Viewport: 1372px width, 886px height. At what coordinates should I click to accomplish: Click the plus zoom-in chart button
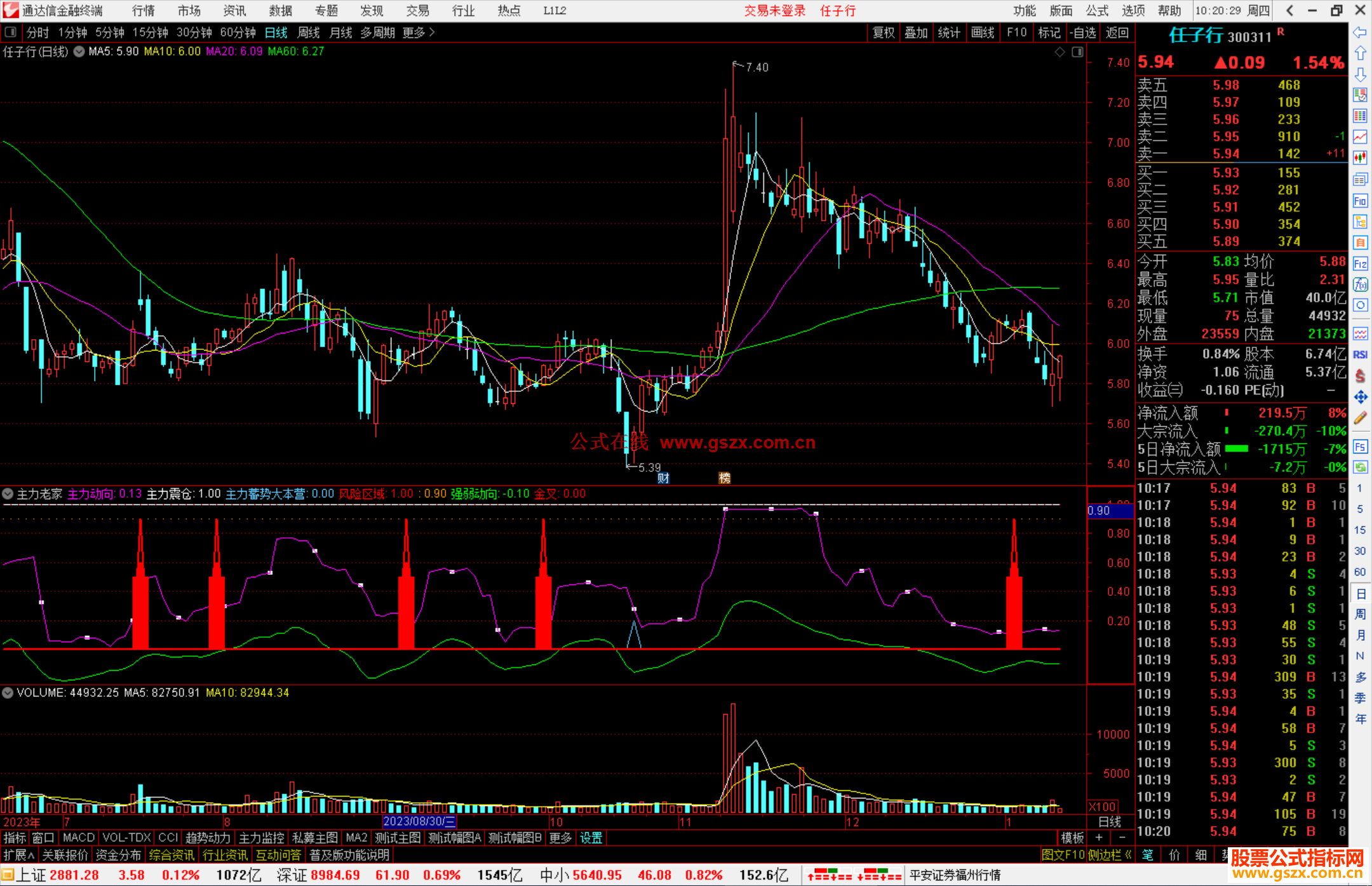pyautogui.click(x=1099, y=838)
